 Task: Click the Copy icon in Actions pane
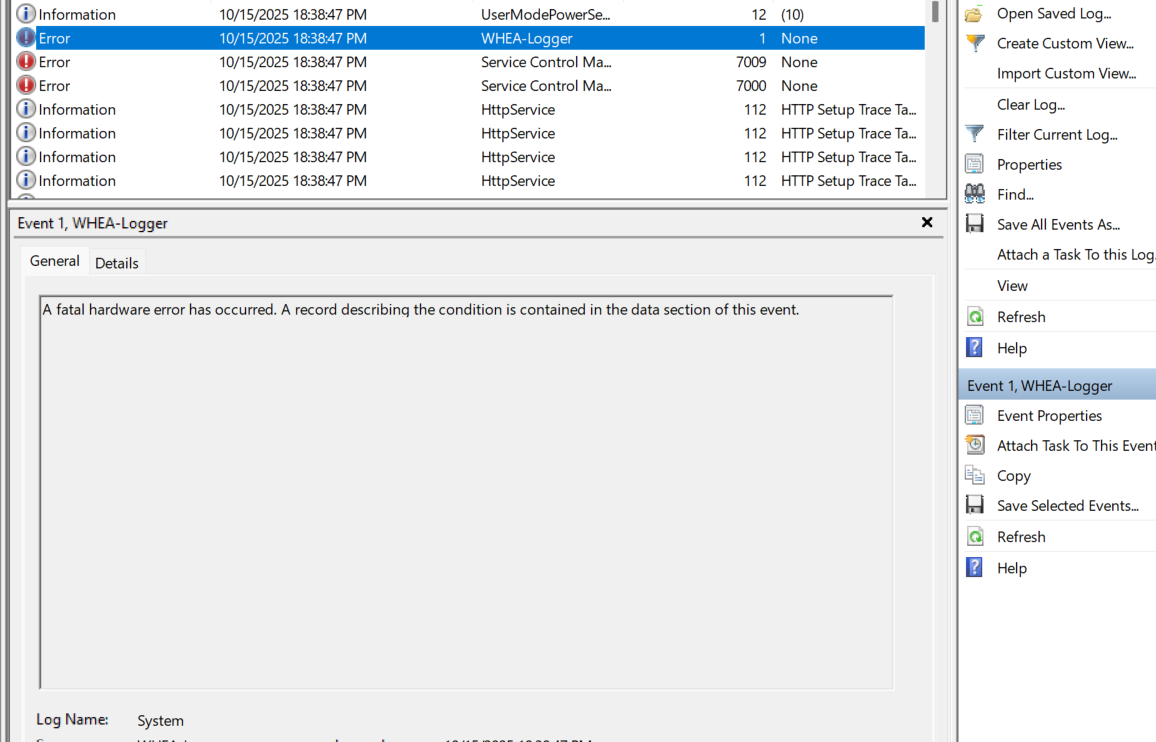974,476
